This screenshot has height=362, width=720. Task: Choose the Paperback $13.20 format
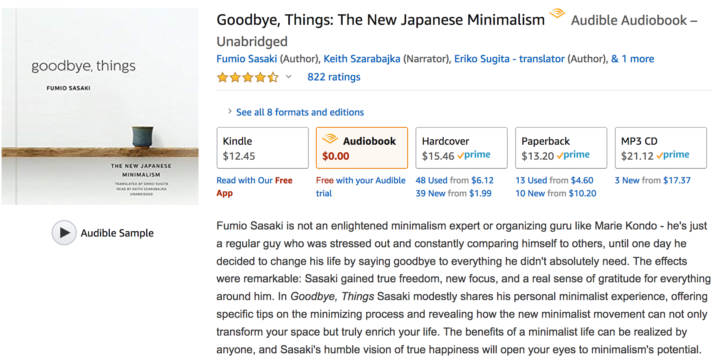pos(561,148)
